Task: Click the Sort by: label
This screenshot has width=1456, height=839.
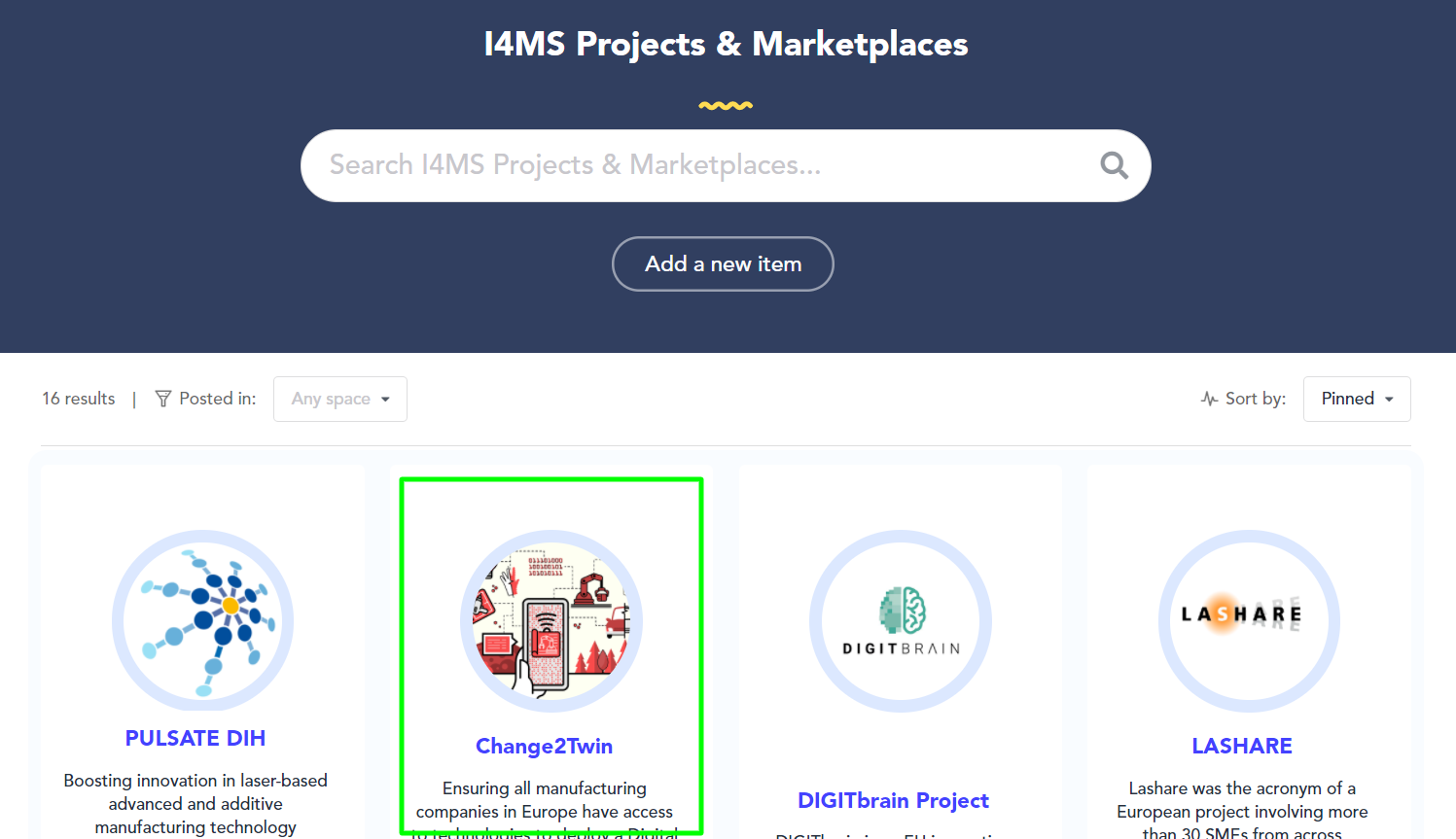Action: [1256, 399]
